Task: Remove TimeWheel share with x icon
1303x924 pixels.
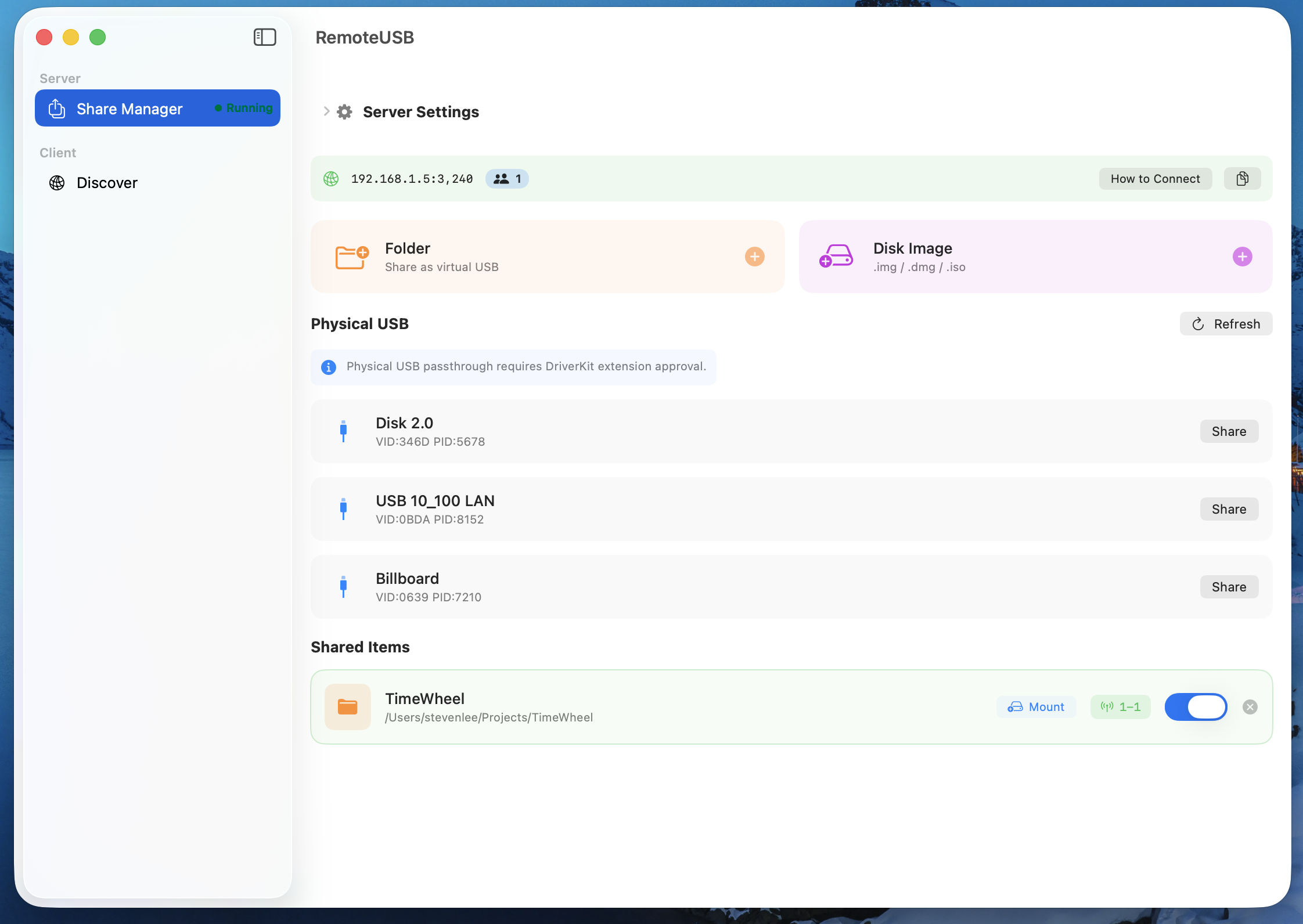Action: 1250,707
